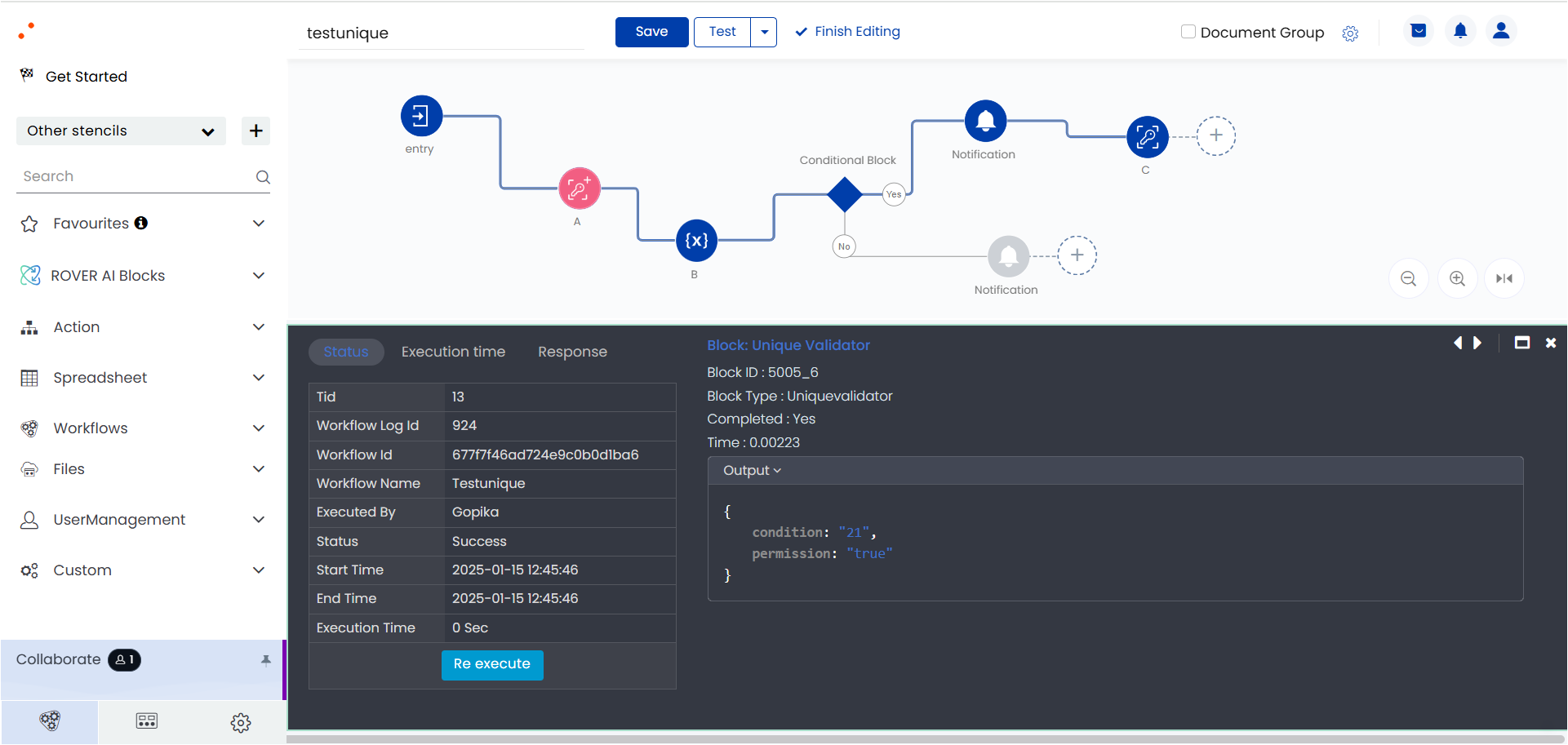Switch to the Execution time tab
The image size is (1568, 745).
click(453, 352)
